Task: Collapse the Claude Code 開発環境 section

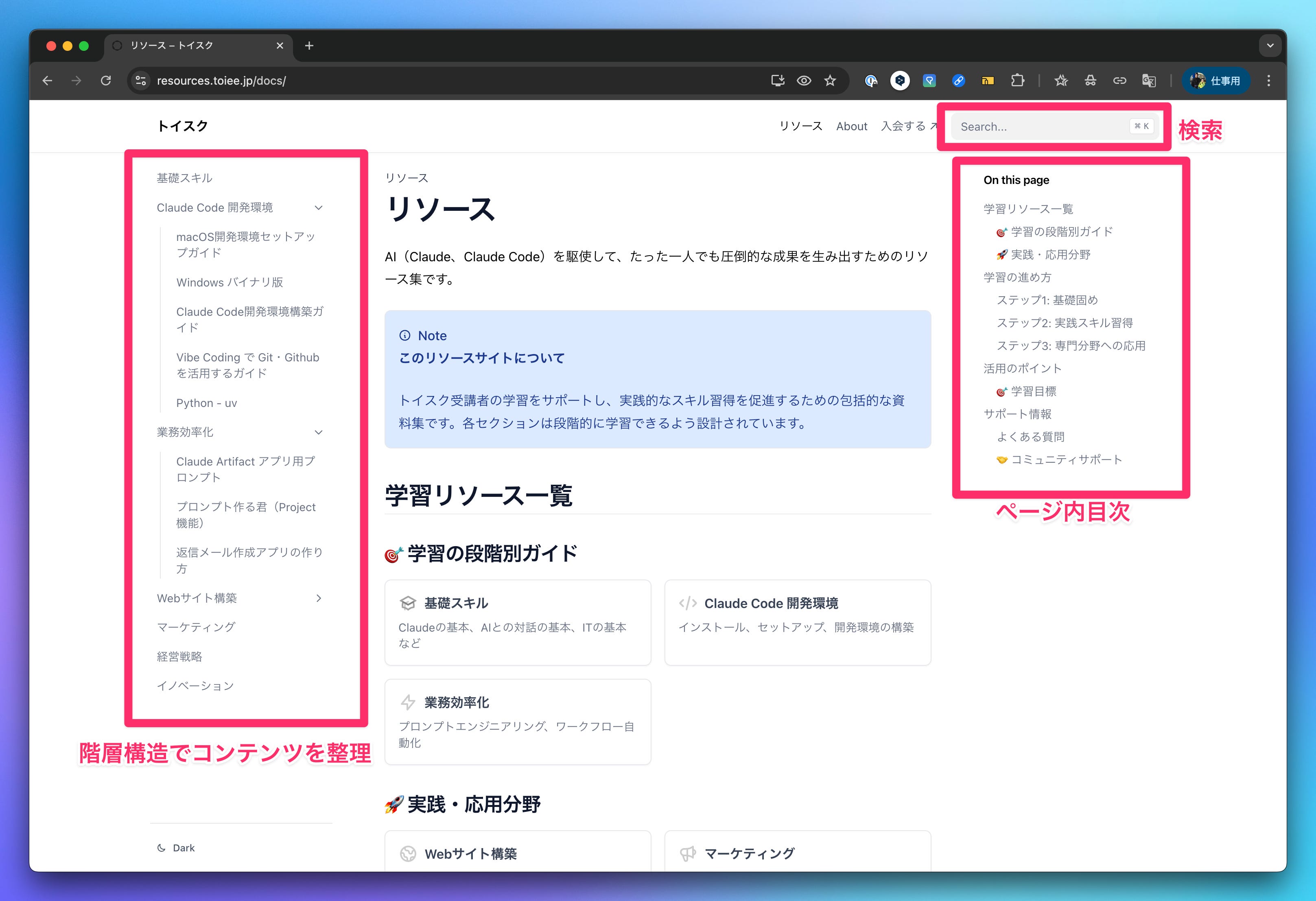Action: coord(319,208)
